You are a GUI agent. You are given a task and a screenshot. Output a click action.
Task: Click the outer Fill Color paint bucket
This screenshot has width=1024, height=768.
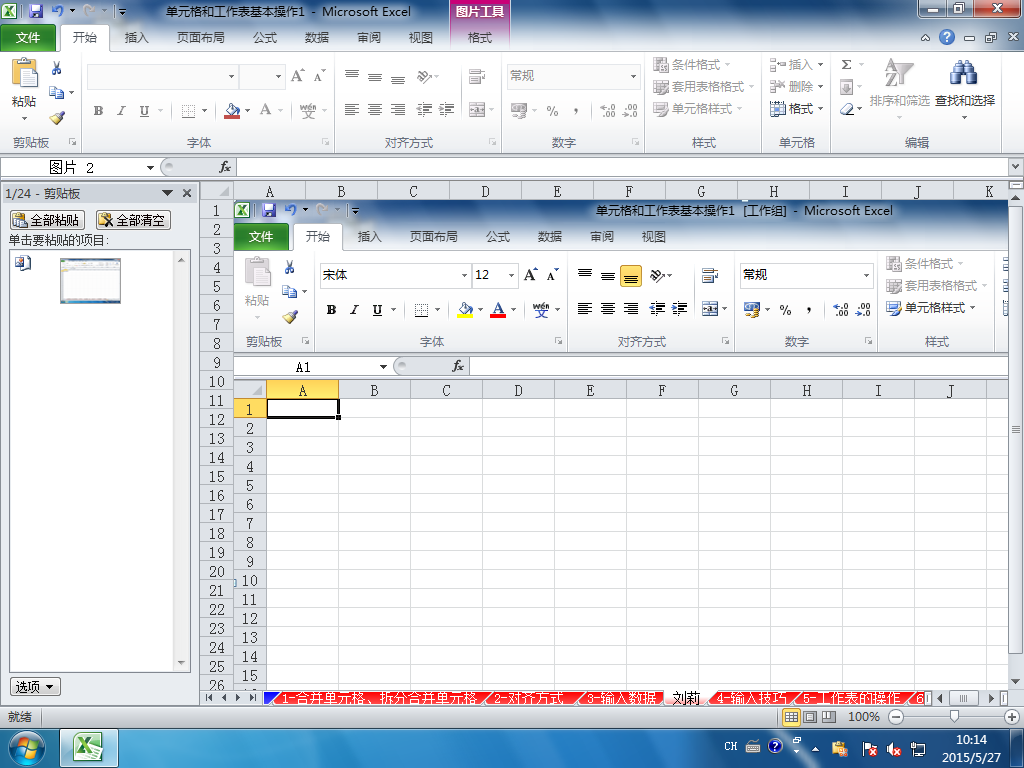(x=232, y=111)
